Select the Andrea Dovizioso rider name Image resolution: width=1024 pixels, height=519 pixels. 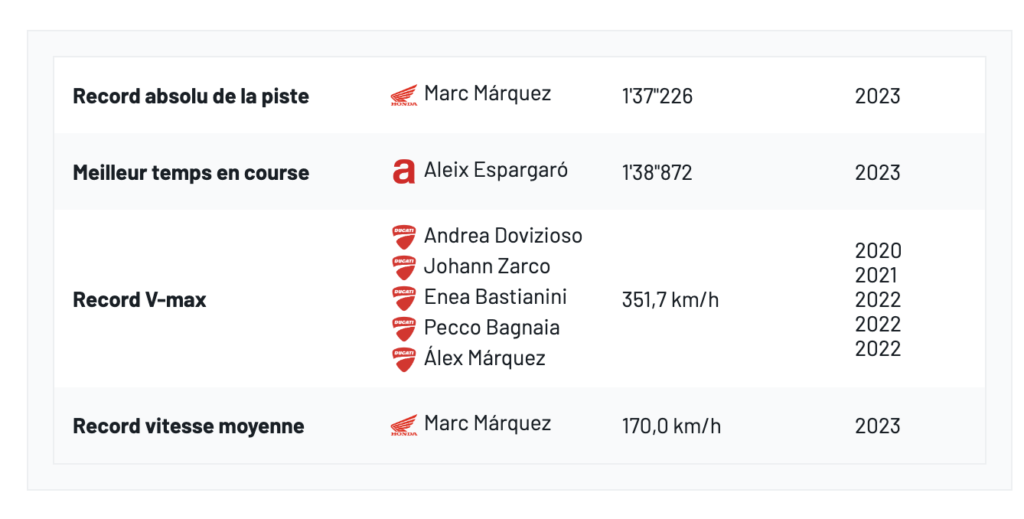pyautogui.click(x=503, y=236)
